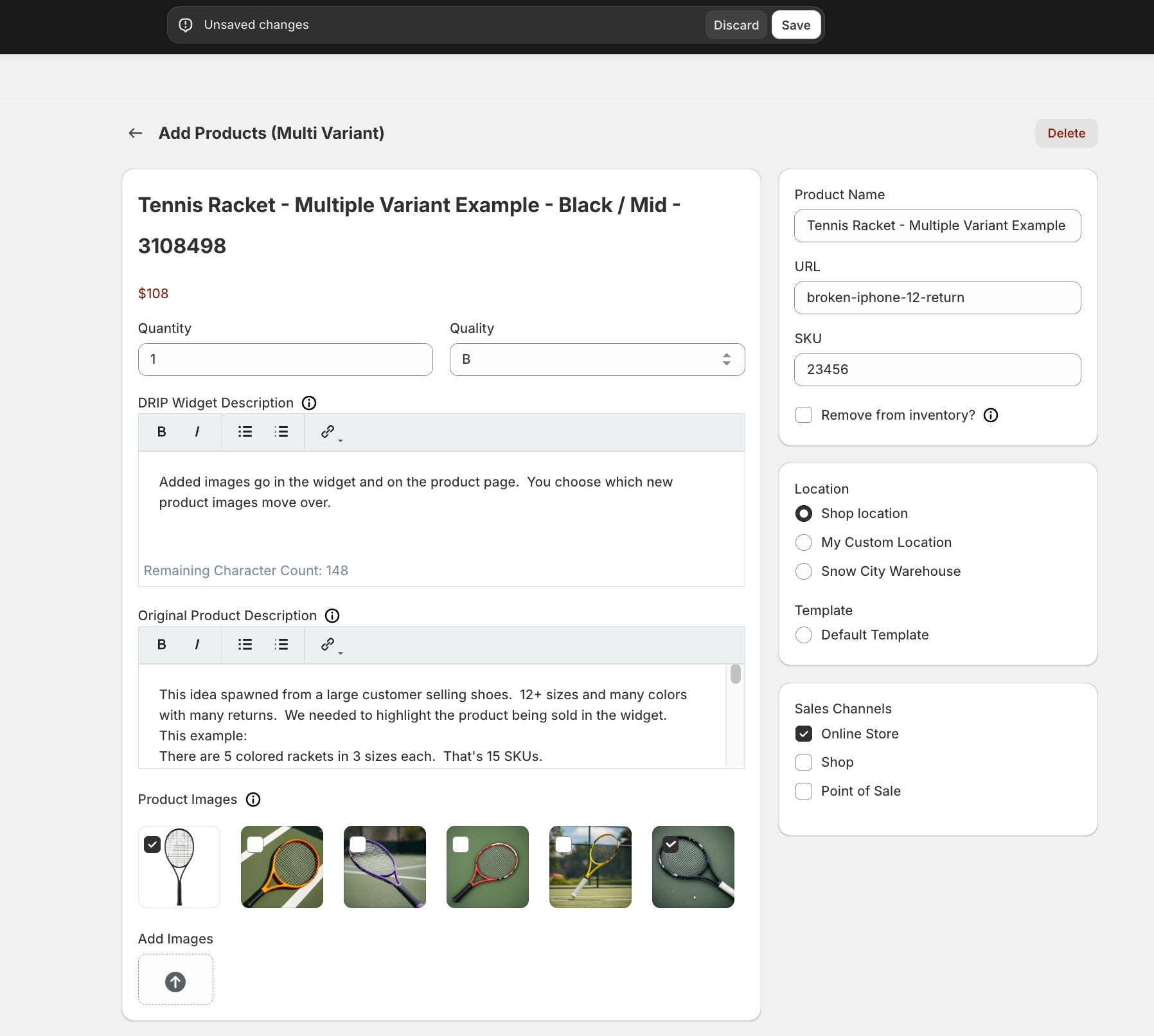Open link options in DRIP Widget toolbar

point(330,432)
